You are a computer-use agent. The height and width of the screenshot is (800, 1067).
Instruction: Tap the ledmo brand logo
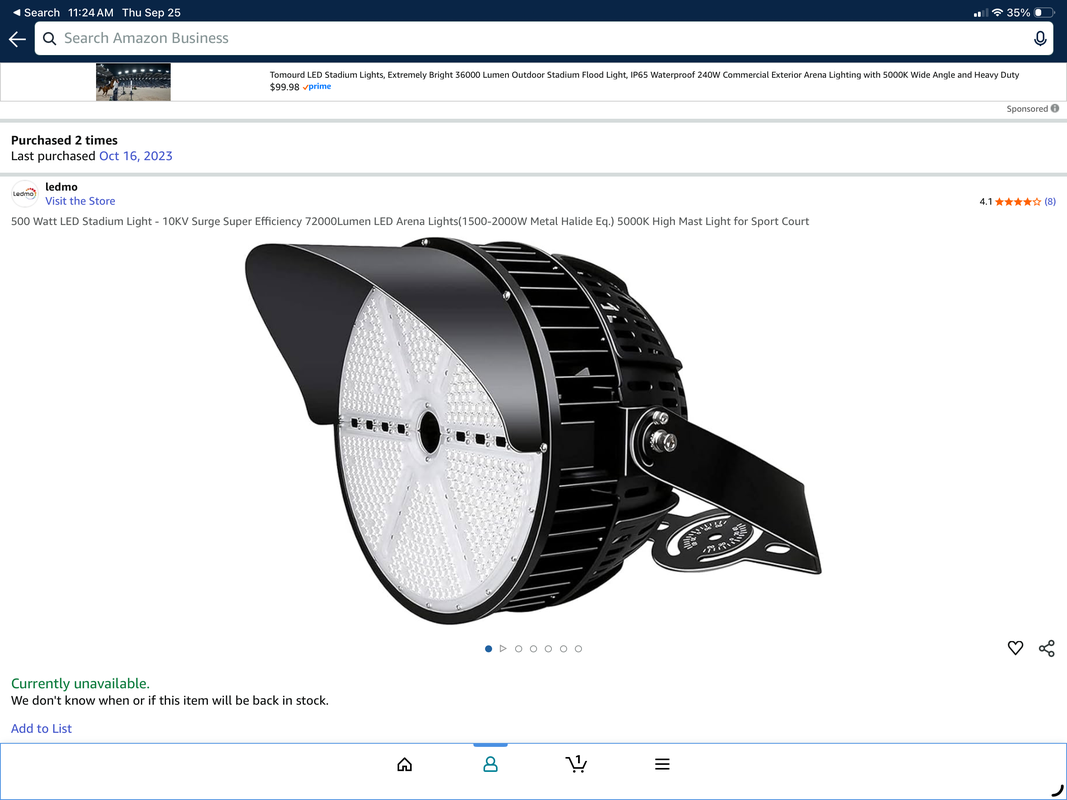(x=24, y=193)
